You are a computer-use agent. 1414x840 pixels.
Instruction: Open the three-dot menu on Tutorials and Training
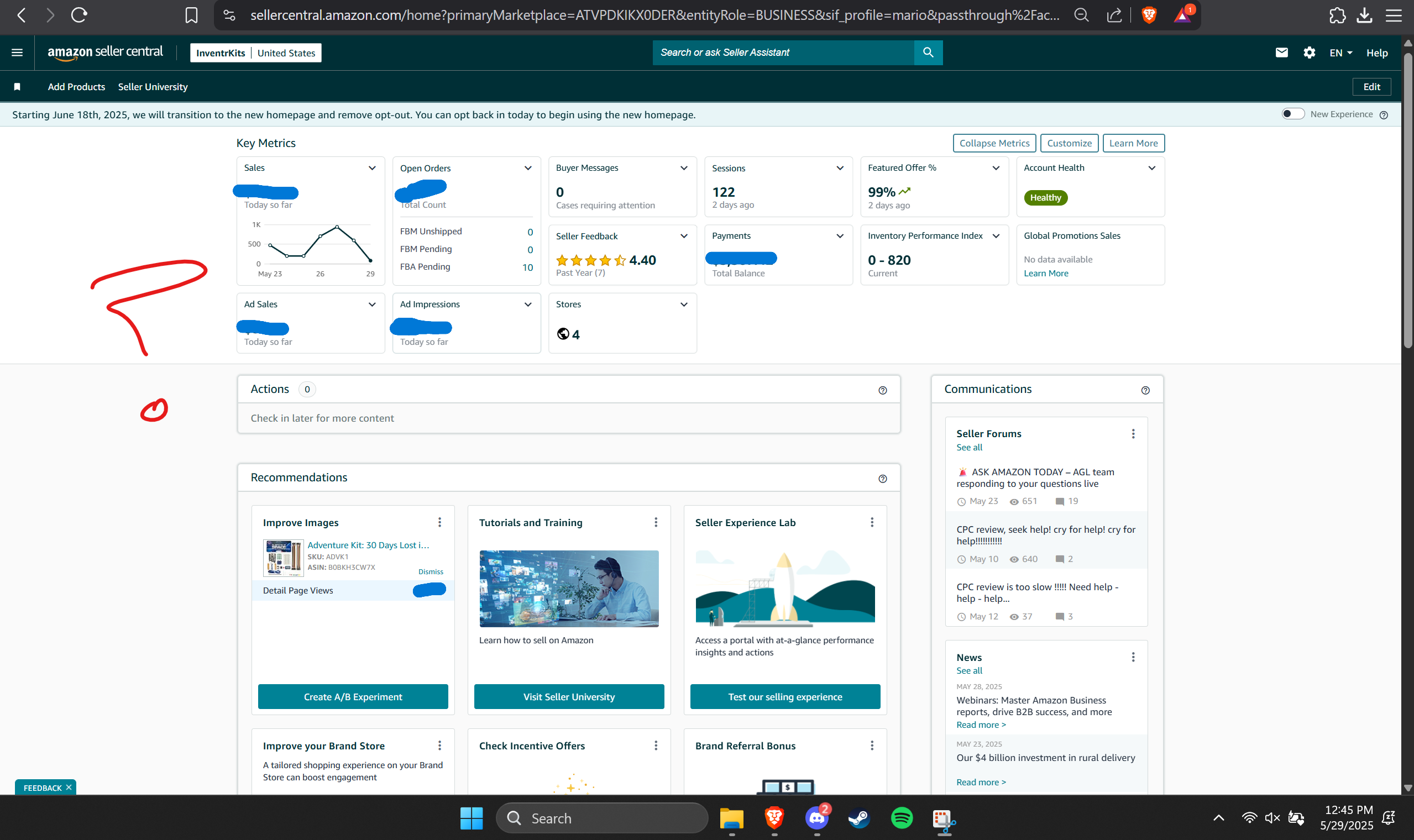[656, 522]
